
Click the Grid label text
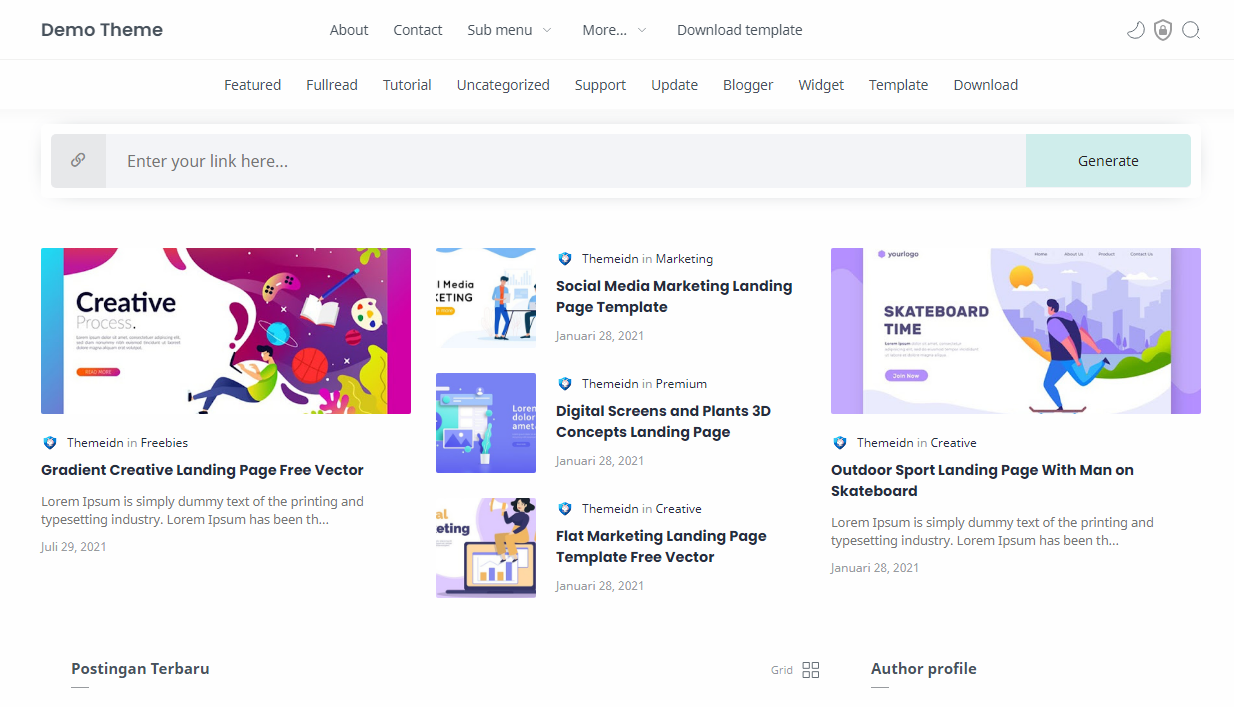coord(782,670)
